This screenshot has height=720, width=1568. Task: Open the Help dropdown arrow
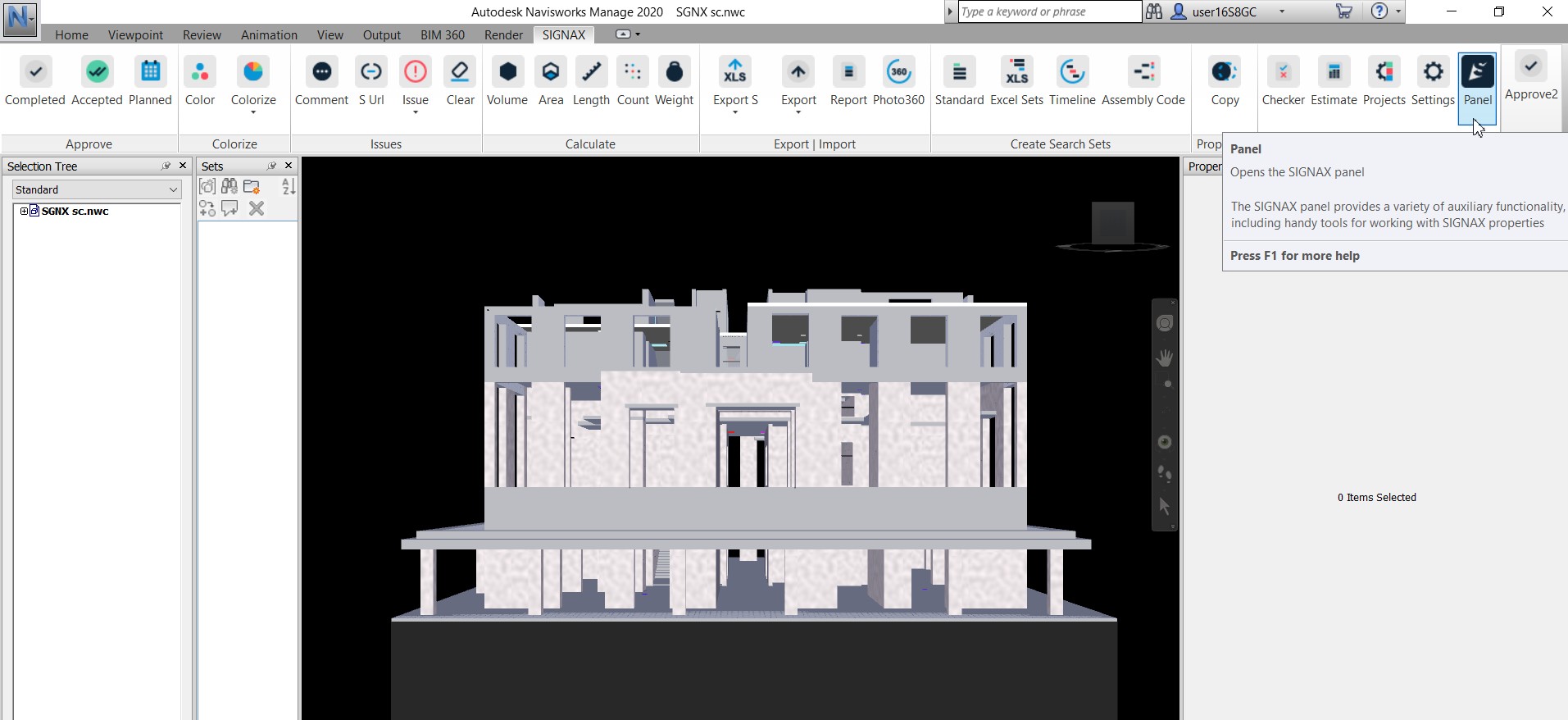click(1398, 11)
